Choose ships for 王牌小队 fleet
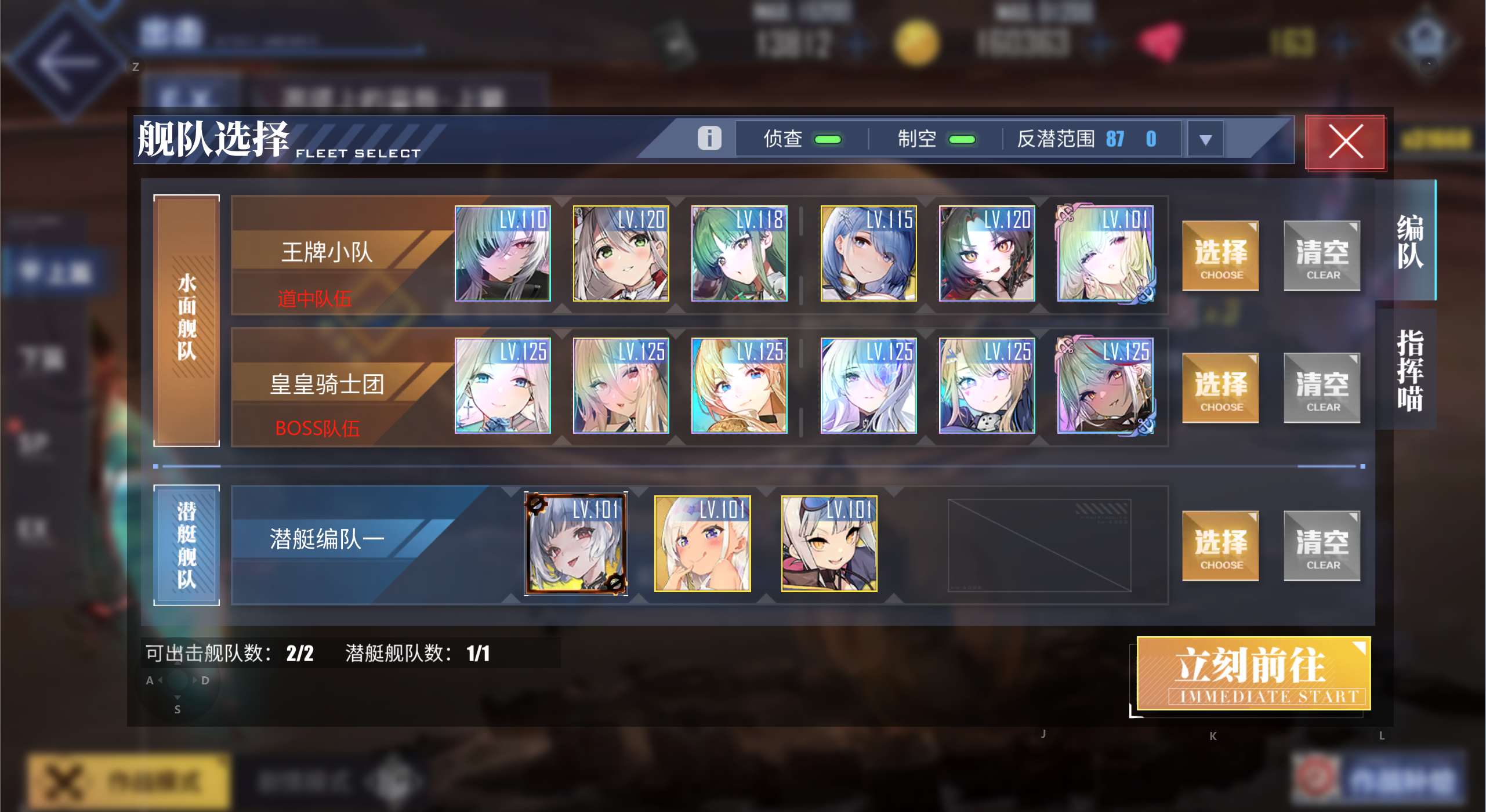This screenshot has height=812, width=1486. pos(1220,256)
